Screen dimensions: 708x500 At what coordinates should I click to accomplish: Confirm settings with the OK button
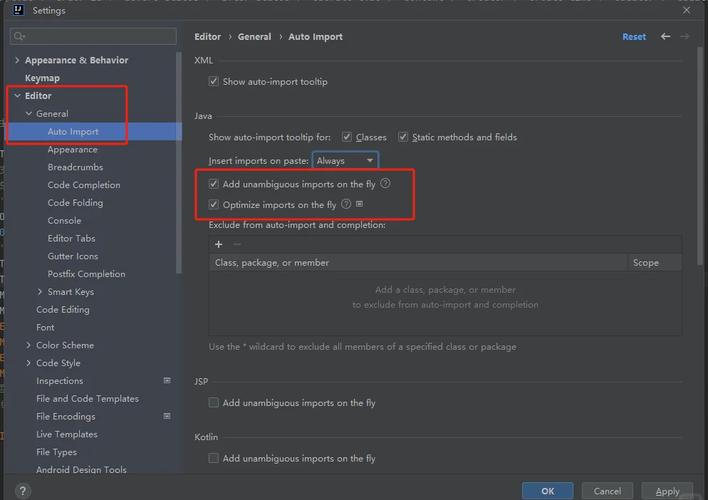(x=547, y=491)
